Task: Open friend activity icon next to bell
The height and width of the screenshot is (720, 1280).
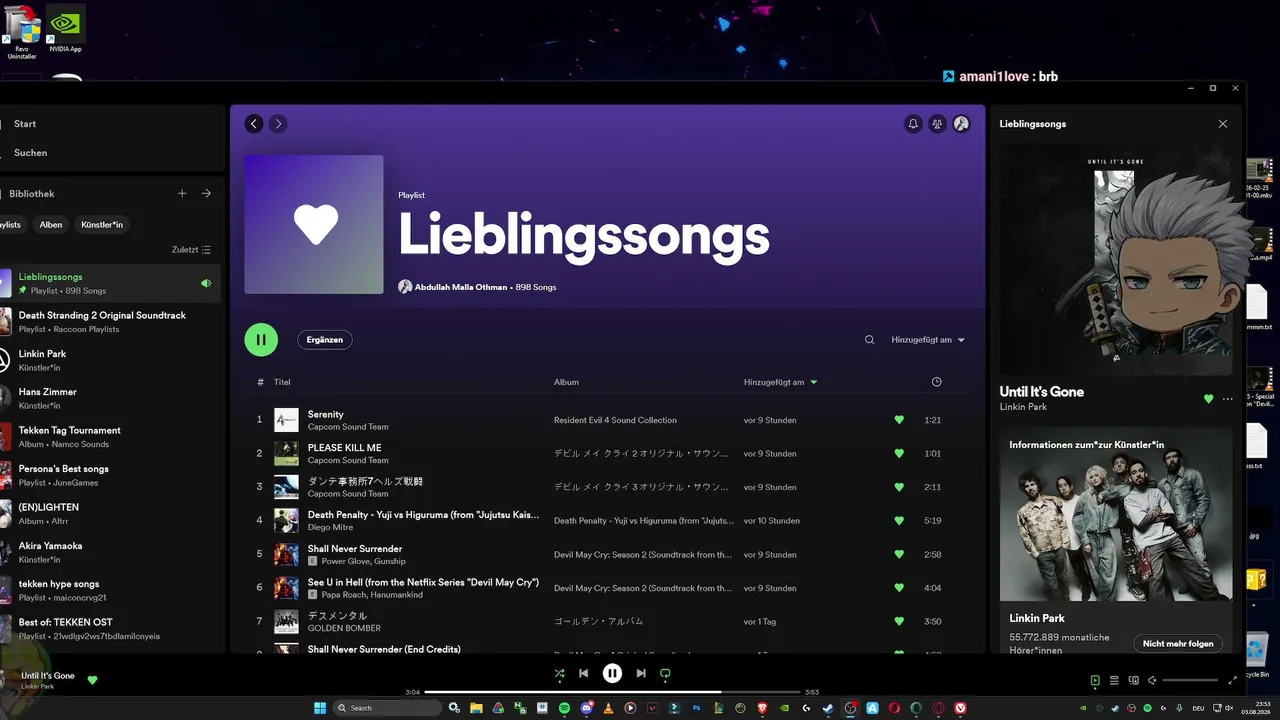Action: [x=937, y=124]
